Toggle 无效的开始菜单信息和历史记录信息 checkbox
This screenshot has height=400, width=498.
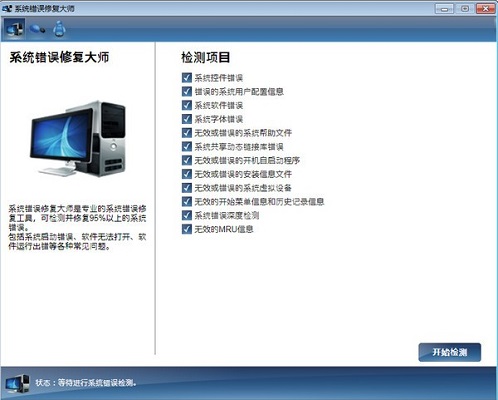[x=187, y=201]
